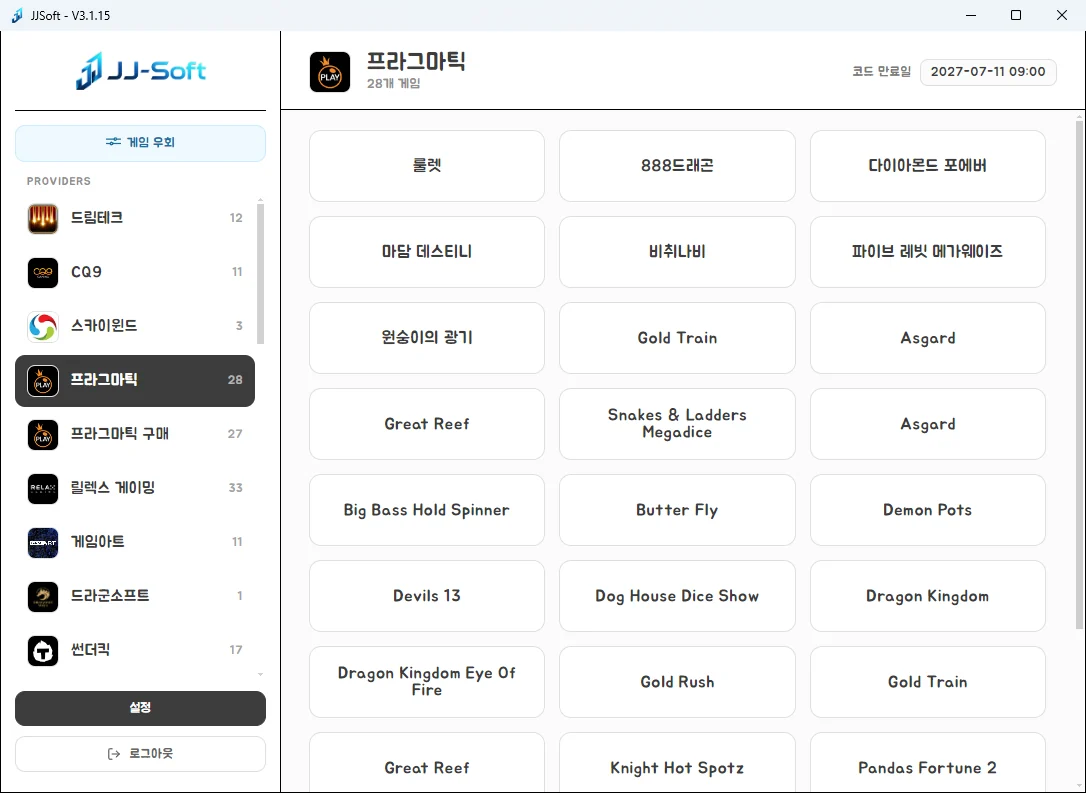Screen dimensions: 1086x793
Task: Select the 썬더킥 provider name
Action: pos(91,650)
